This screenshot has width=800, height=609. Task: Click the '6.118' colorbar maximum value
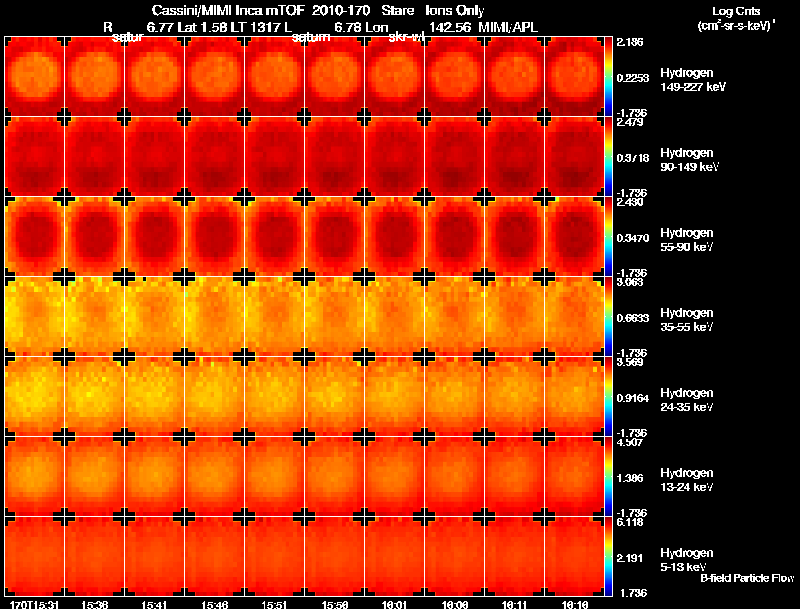(630, 523)
